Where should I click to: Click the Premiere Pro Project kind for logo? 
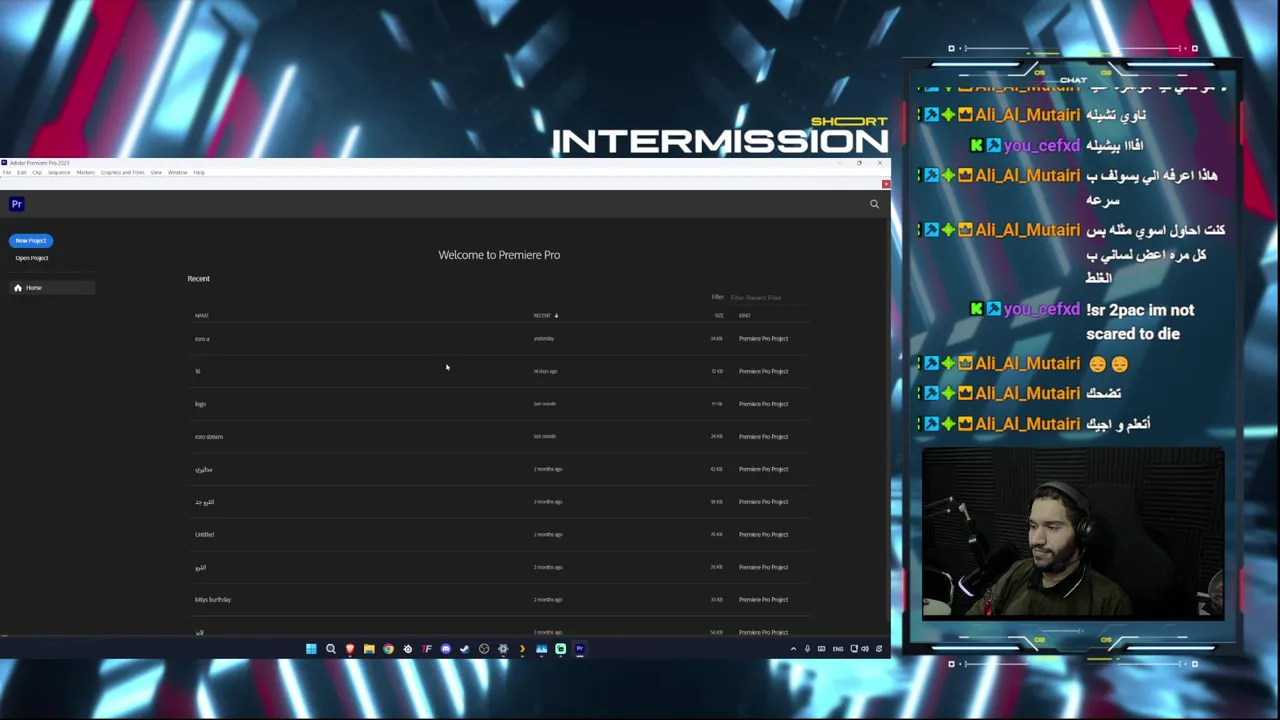coord(763,404)
